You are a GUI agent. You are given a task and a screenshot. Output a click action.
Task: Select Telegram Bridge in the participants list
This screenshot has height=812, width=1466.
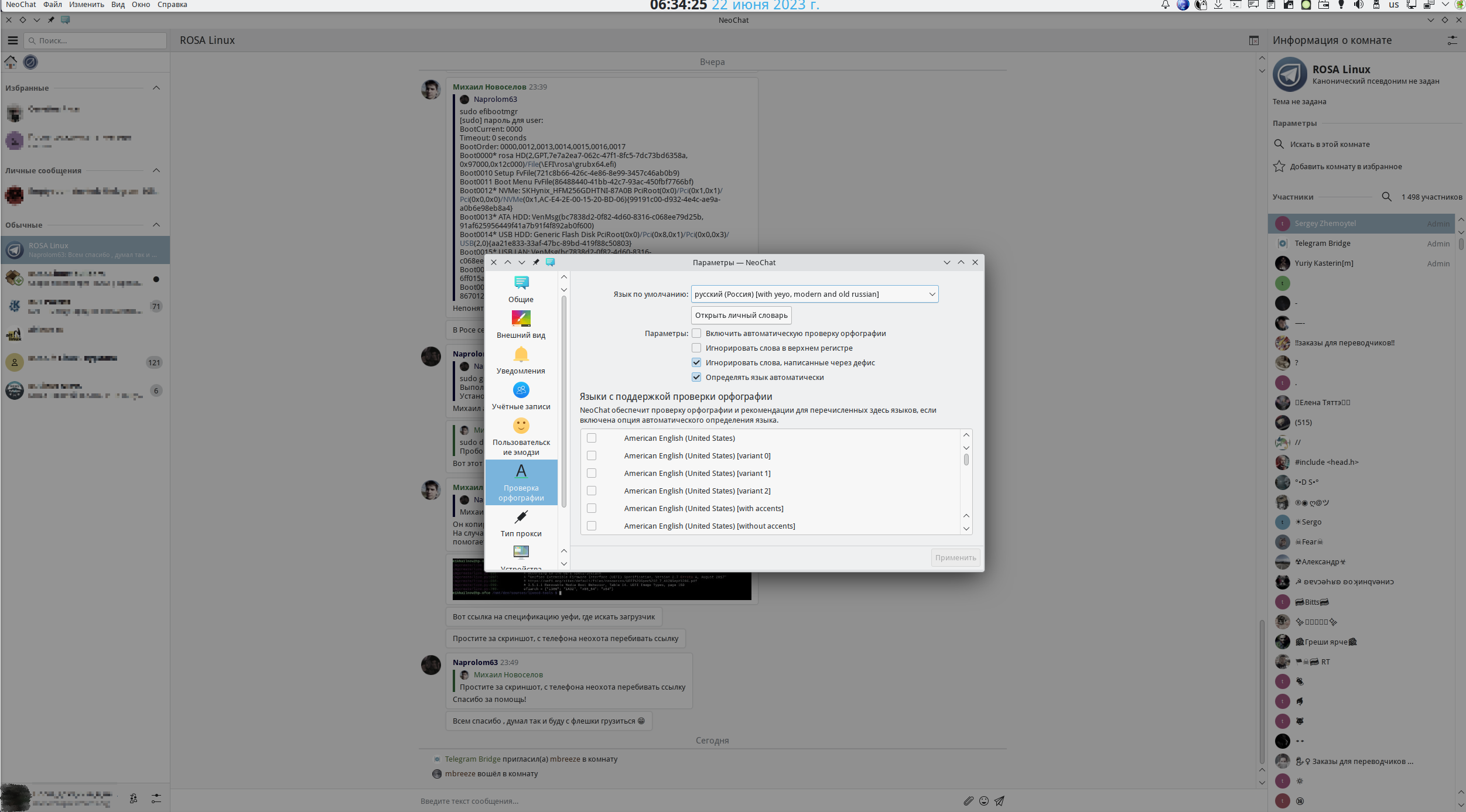coord(1361,244)
